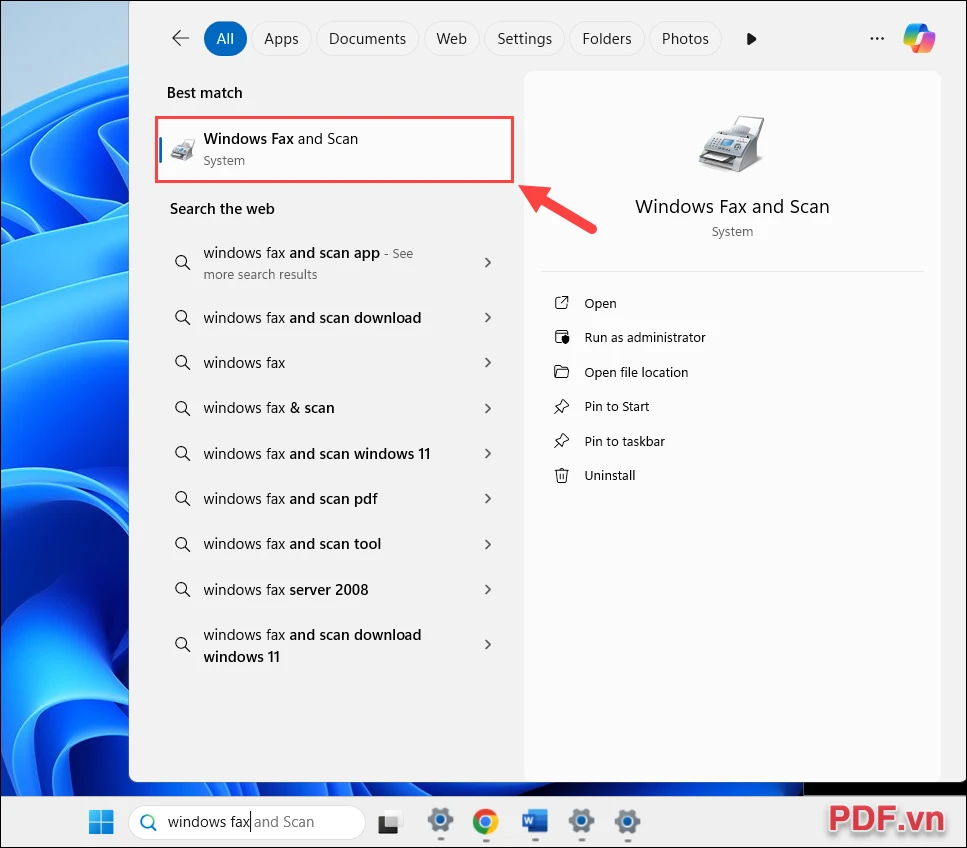Expand chevron for 'windows fax' suggestion

[x=488, y=363]
